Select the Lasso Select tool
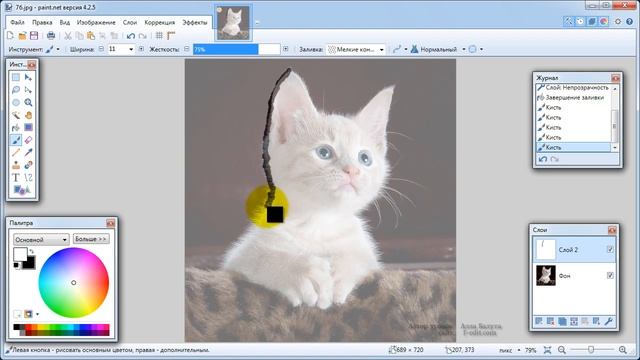The image size is (640, 360). coord(16,90)
